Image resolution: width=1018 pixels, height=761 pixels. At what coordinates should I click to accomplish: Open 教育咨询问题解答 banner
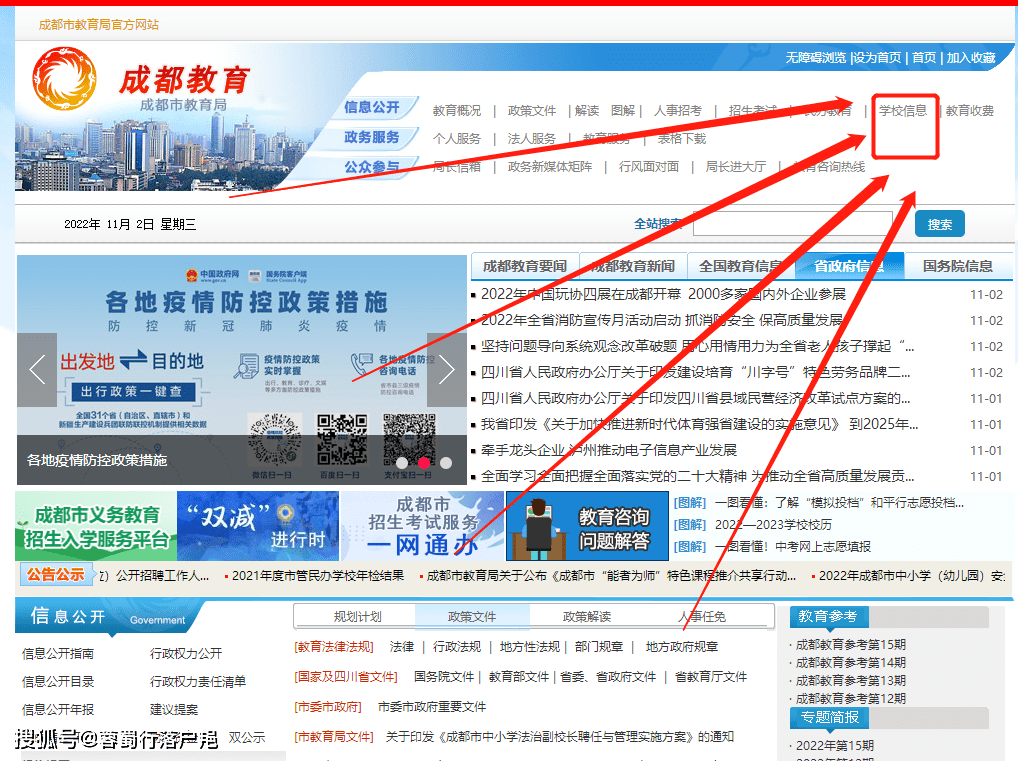pyautogui.click(x=588, y=526)
